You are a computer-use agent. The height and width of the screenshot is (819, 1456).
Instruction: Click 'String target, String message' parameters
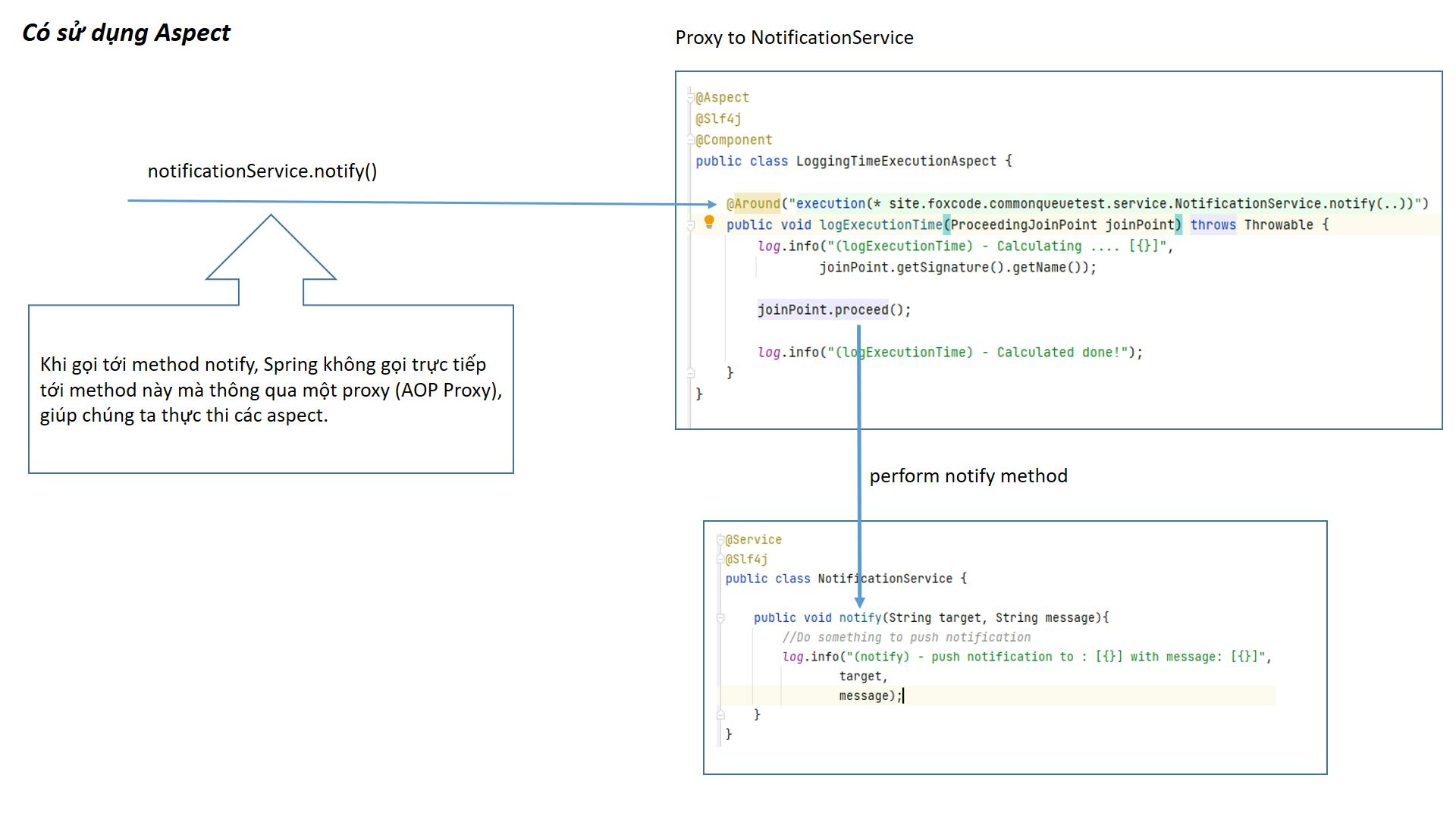[992, 618]
